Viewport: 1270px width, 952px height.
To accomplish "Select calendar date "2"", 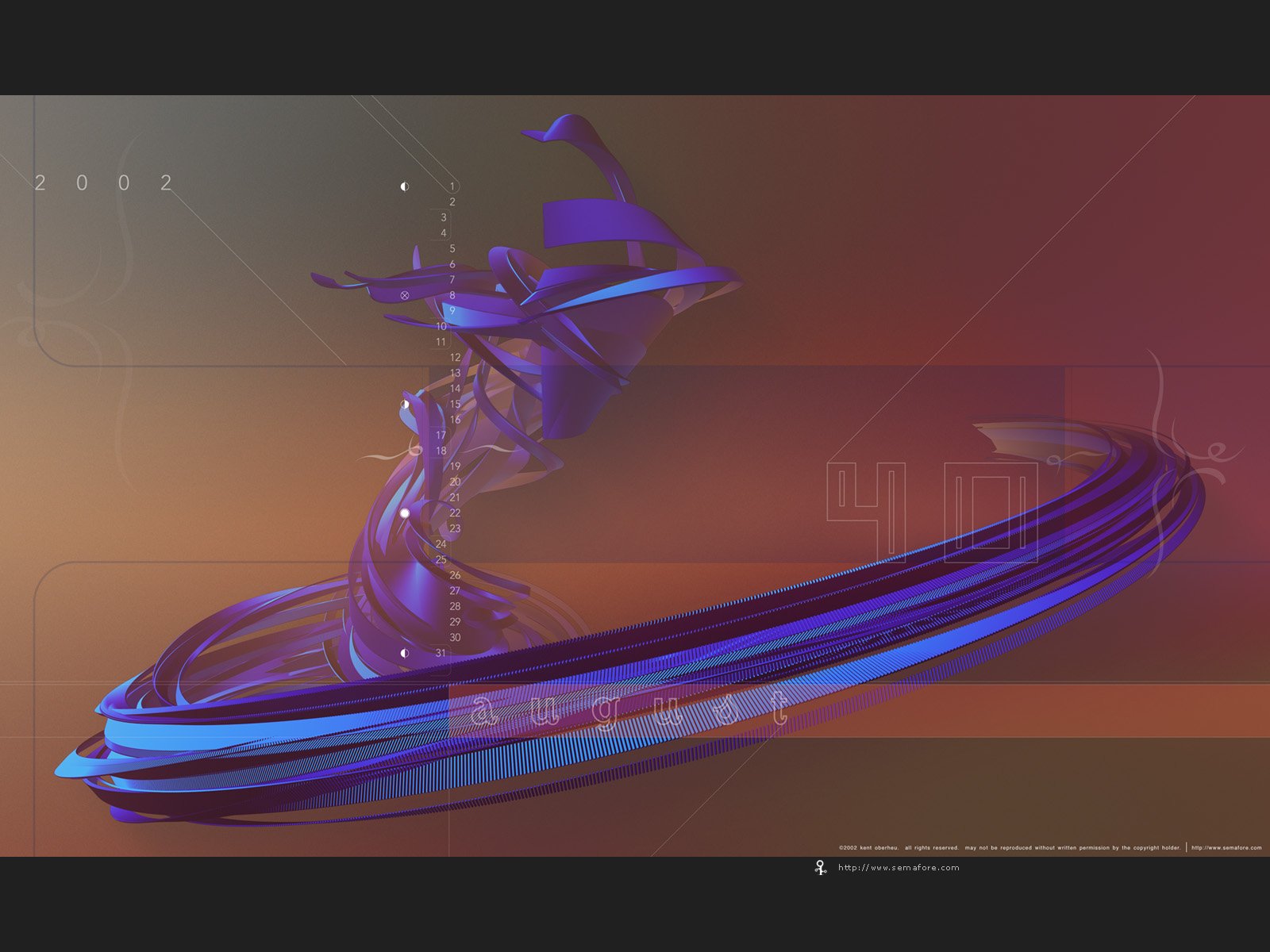I will click(452, 202).
